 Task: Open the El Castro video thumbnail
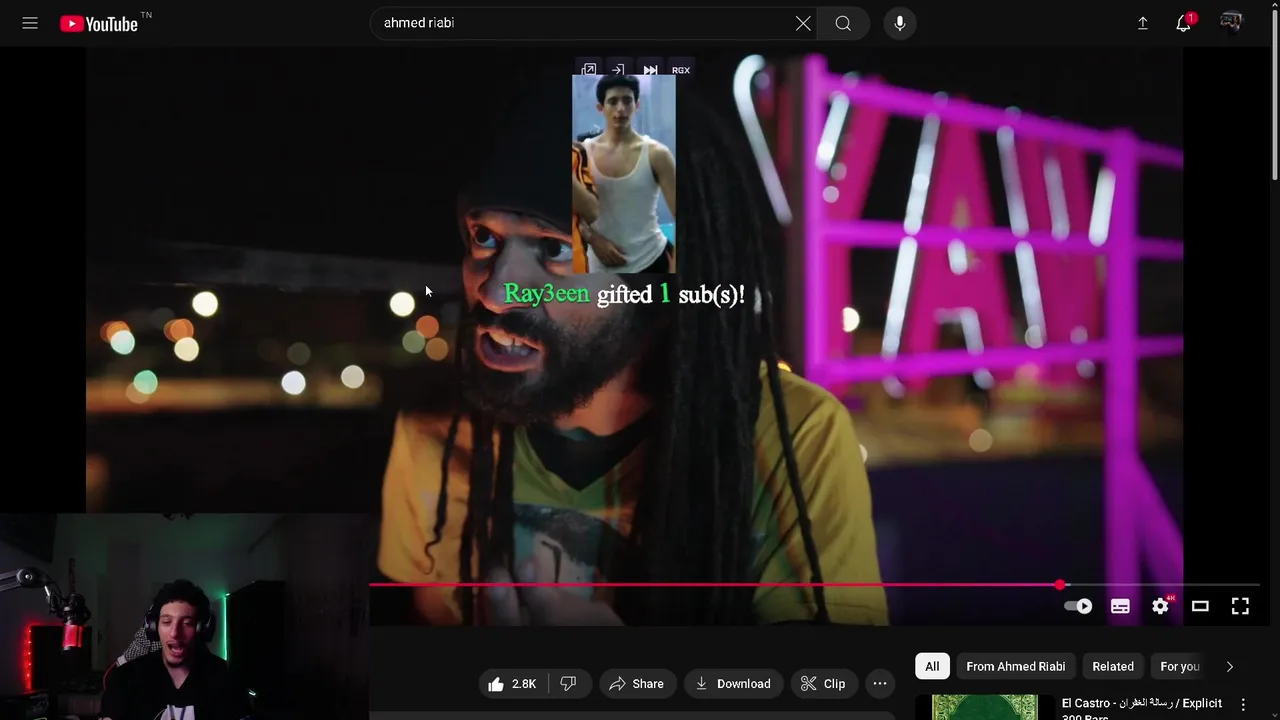pos(985,707)
